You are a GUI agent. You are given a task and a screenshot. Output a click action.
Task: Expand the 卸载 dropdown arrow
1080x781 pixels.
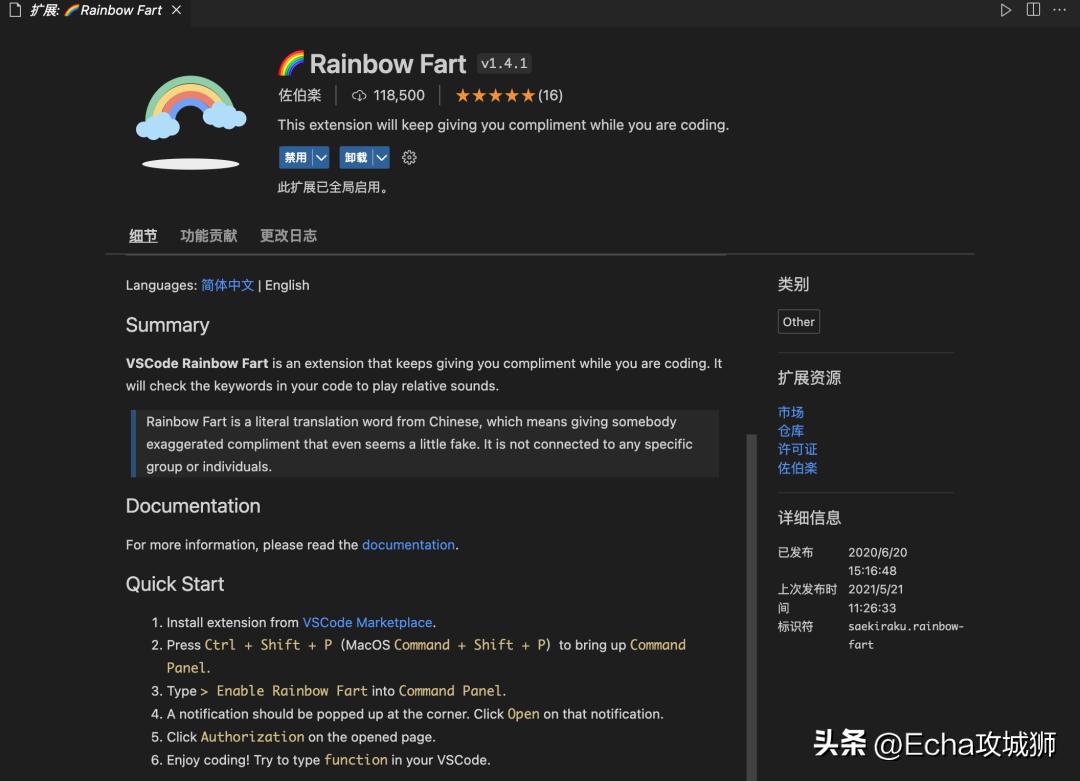381,158
